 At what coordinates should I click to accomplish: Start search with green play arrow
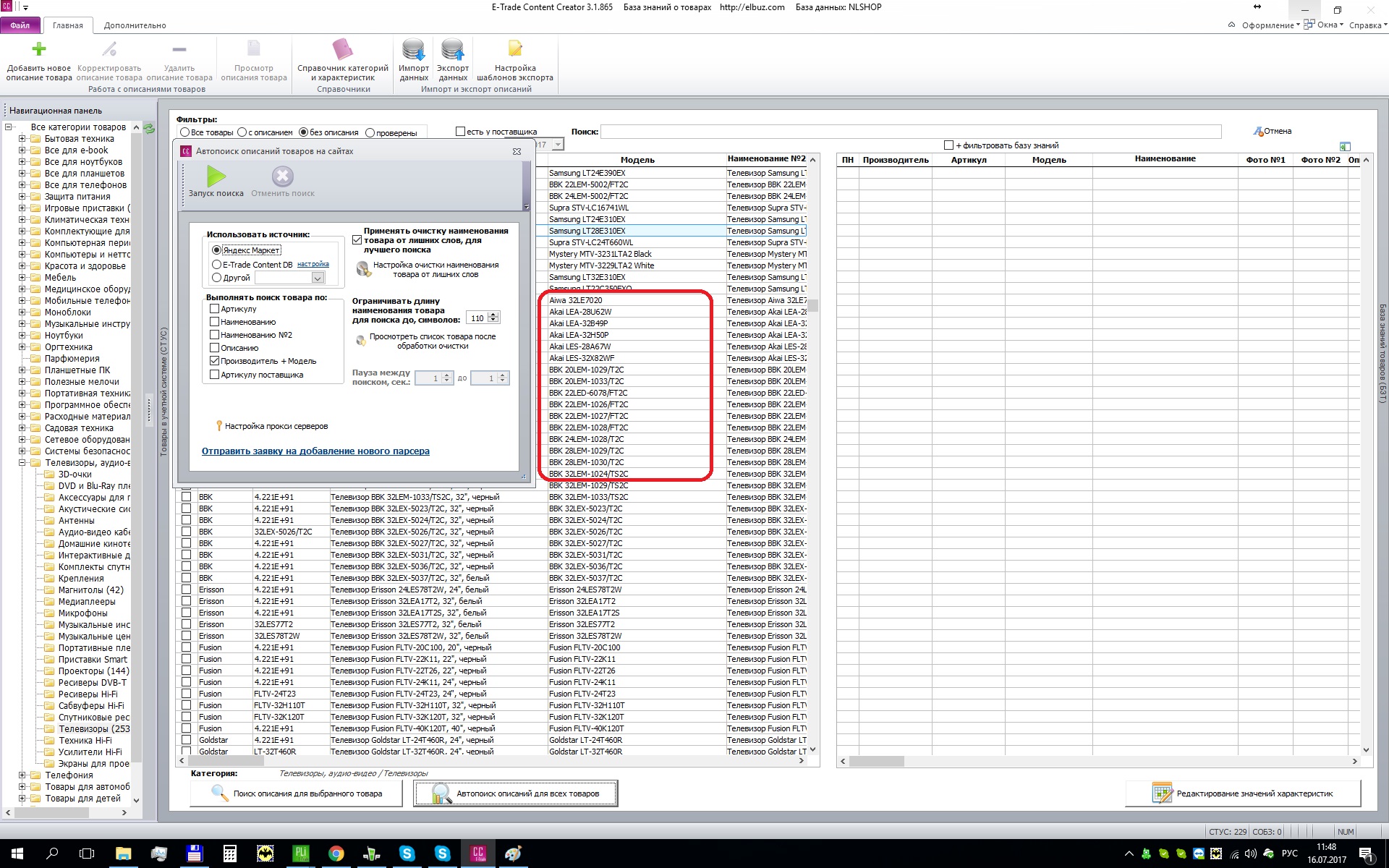click(216, 176)
